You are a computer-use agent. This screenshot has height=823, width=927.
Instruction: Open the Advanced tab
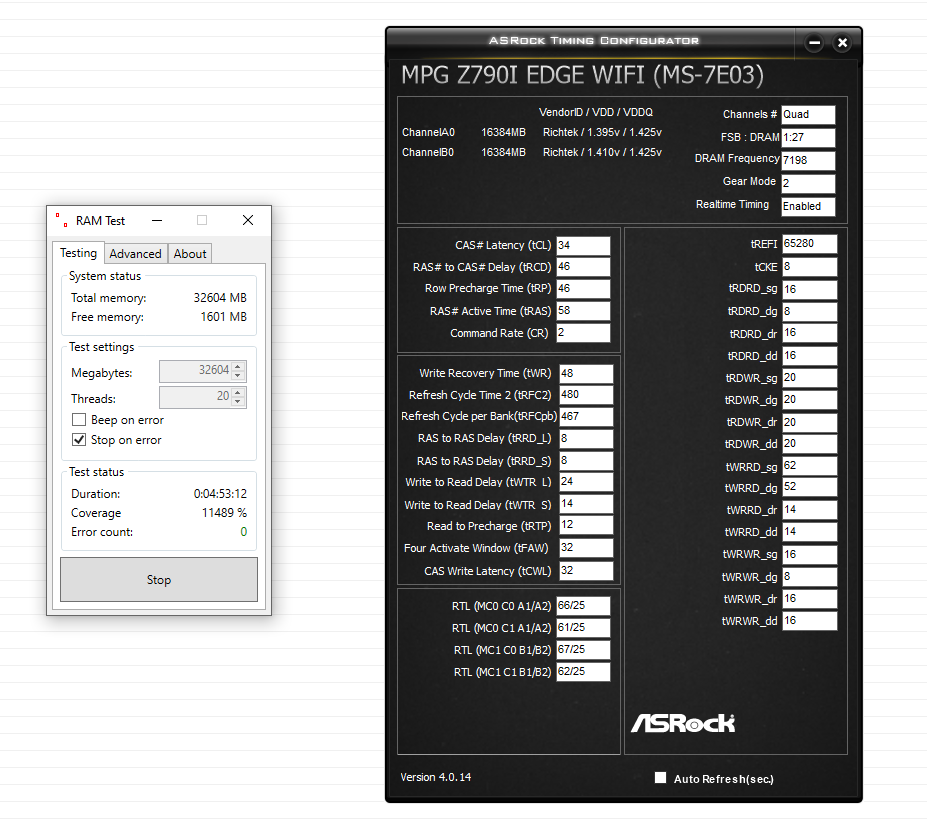pos(135,254)
